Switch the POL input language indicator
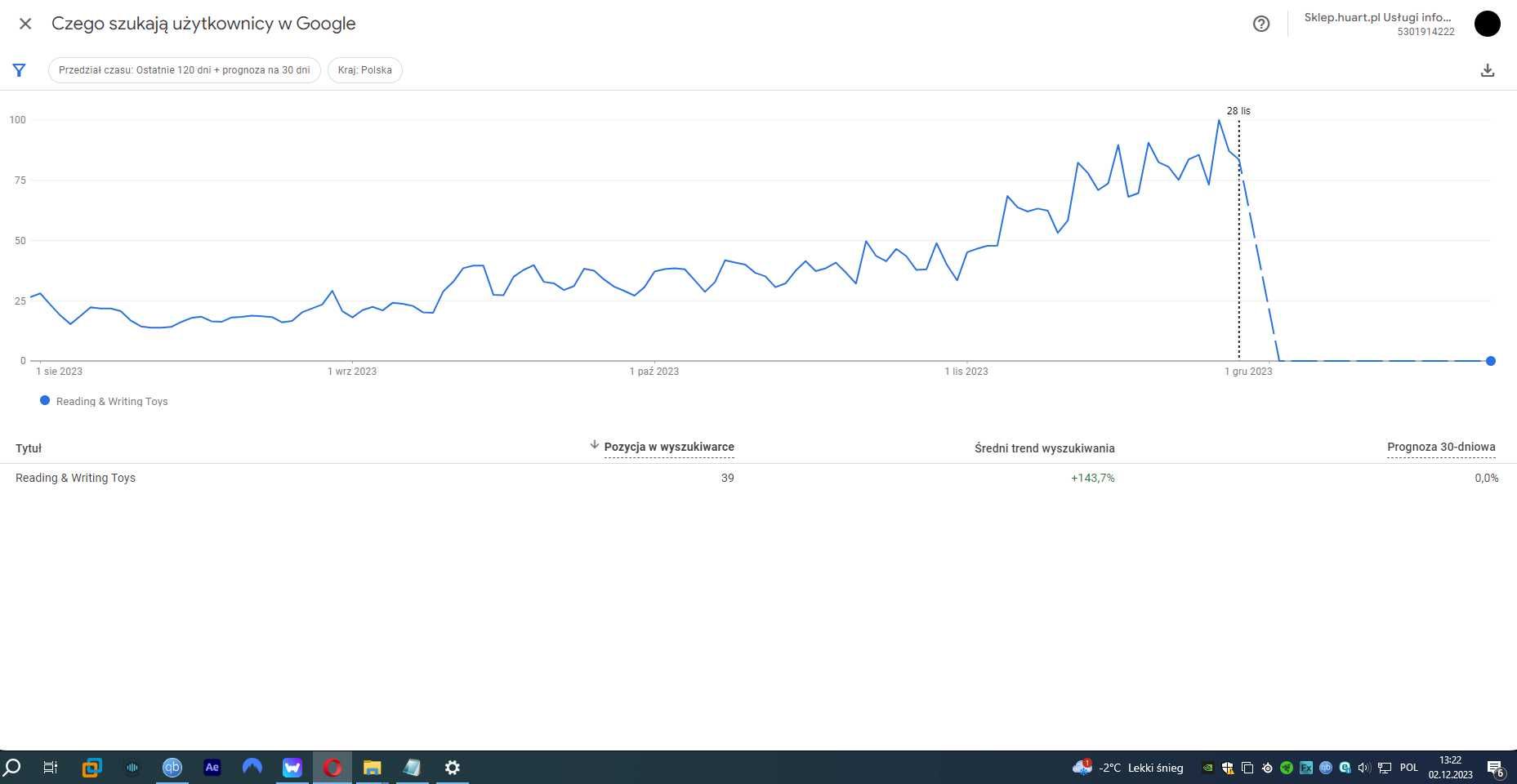Viewport: 1517px width, 784px height. pyautogui.click(x=1409, y=768)
